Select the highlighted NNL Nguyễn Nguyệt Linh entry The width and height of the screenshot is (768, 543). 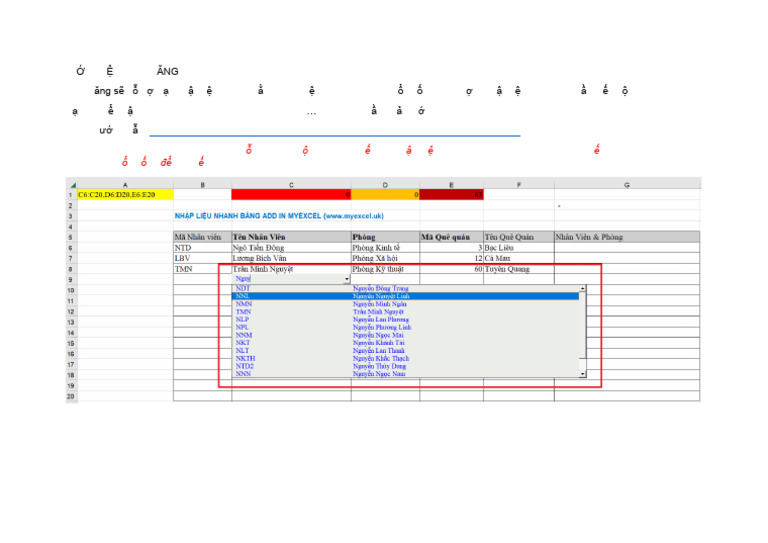pos(406,296)
